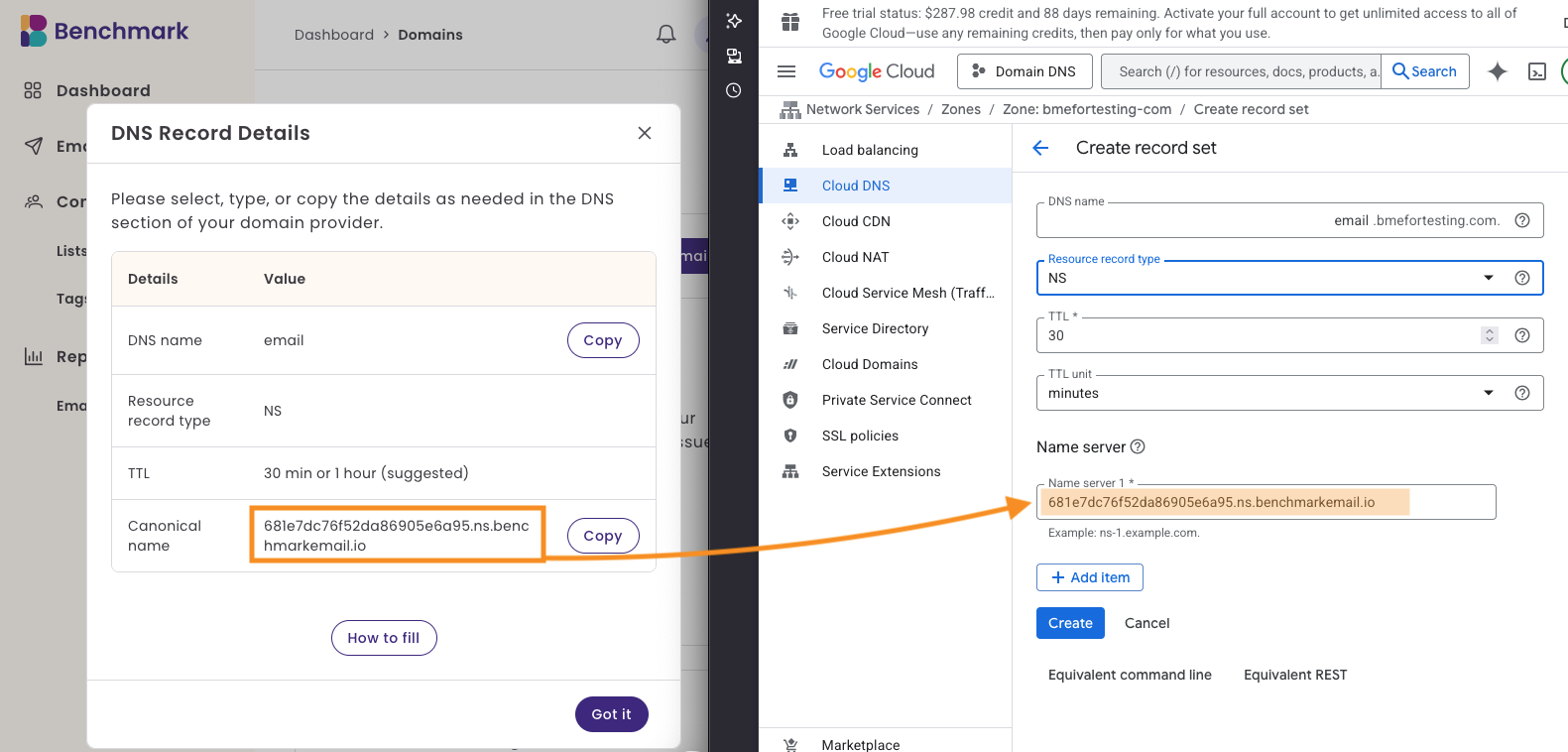Focus the resources search box

point(1241,71)
